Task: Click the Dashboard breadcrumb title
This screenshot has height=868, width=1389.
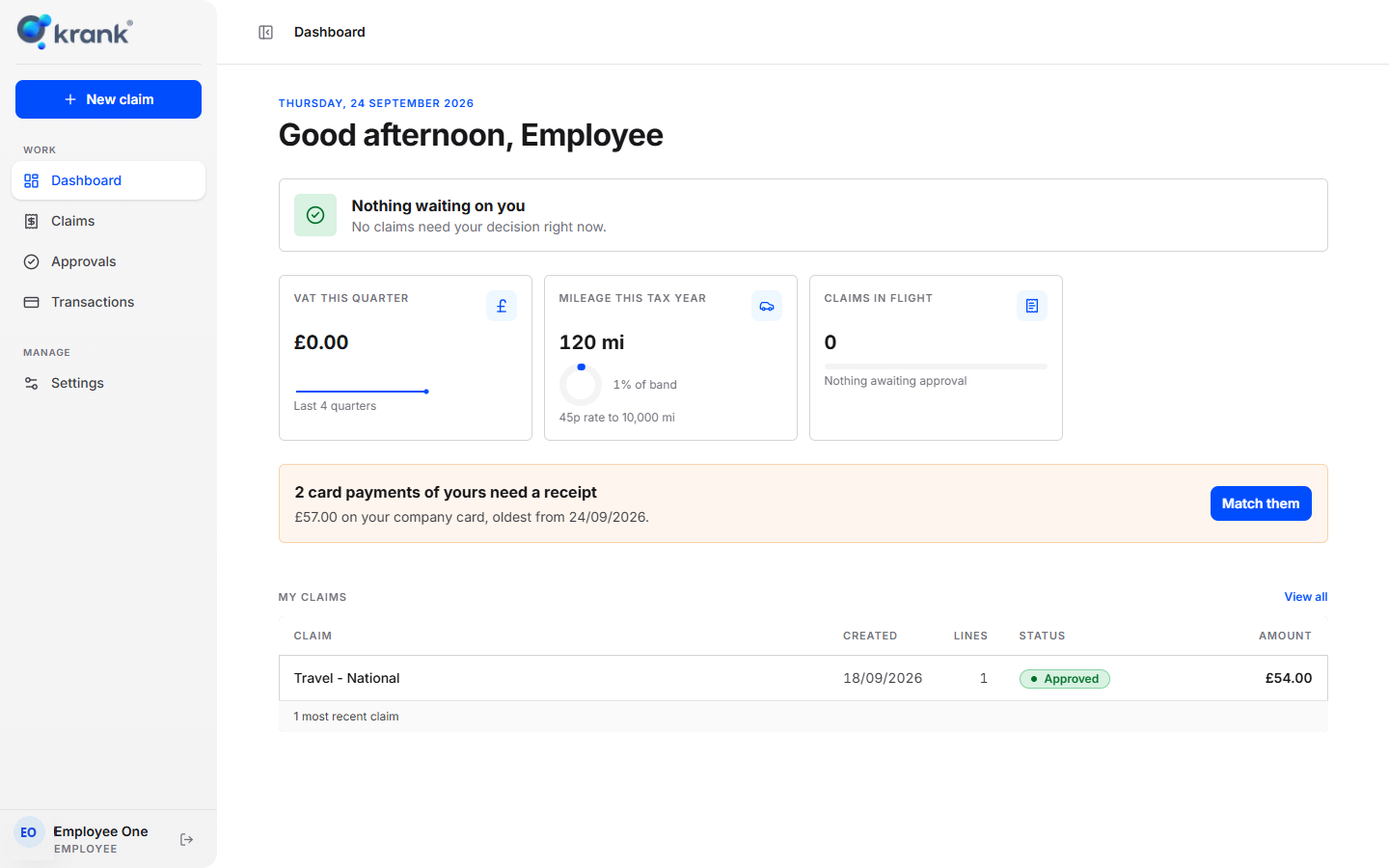Action: (330, 32)
